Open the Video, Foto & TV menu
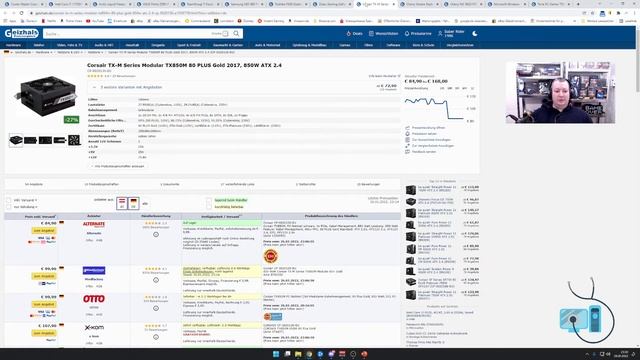The image size is (640, 360). [69, 45]
